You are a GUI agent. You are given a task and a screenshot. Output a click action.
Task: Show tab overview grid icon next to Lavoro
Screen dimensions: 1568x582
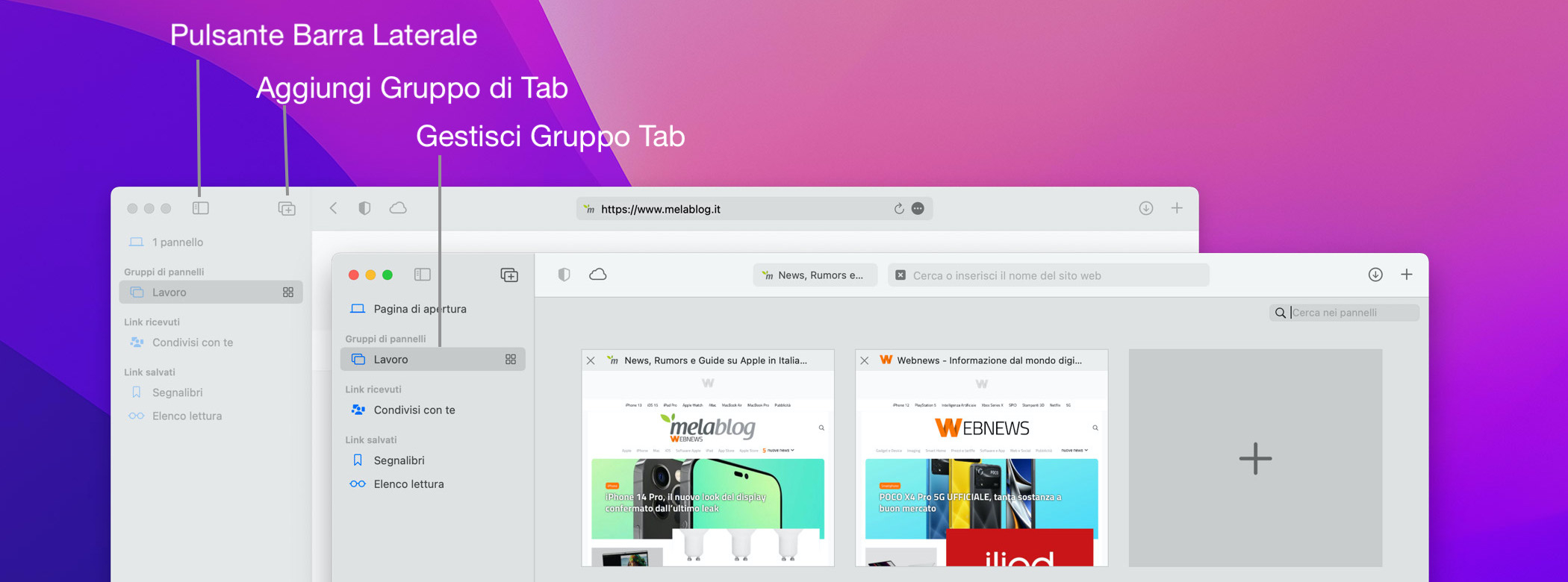(x=511, y=360)
